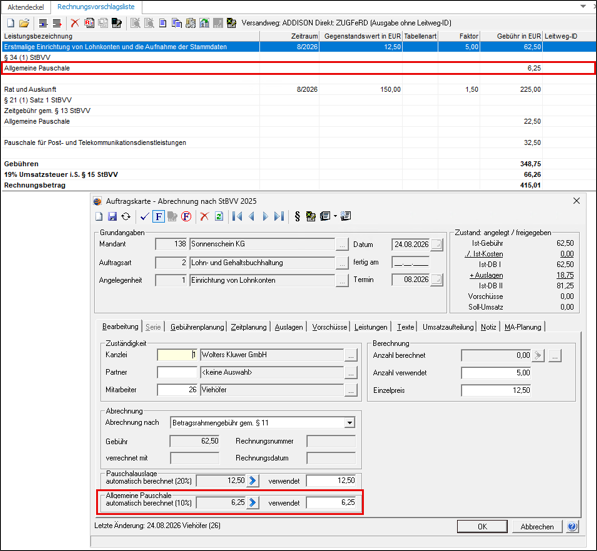Image resolution: width=597 pixels, height=551 pixels.
Task: Confirm the dialog with OK
Action: (x=482, y=527)
